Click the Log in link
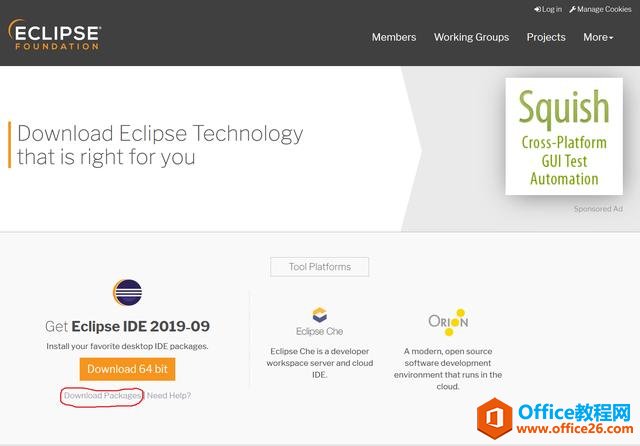This screenshot has height=446, width=640. [548, 9]
